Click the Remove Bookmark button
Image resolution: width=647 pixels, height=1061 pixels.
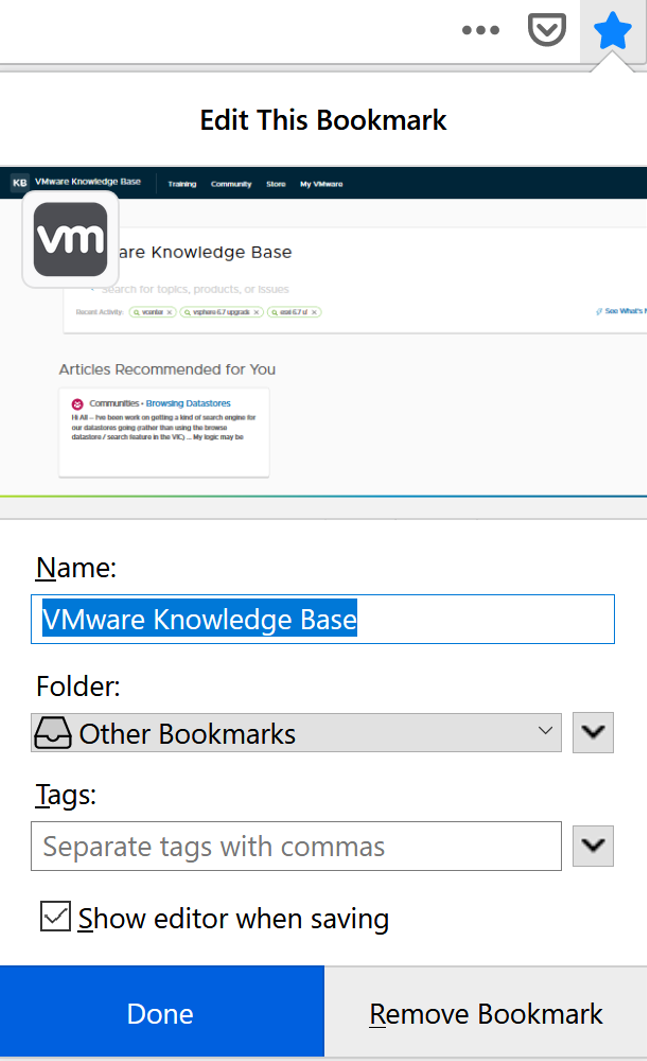click(486, 1012)
